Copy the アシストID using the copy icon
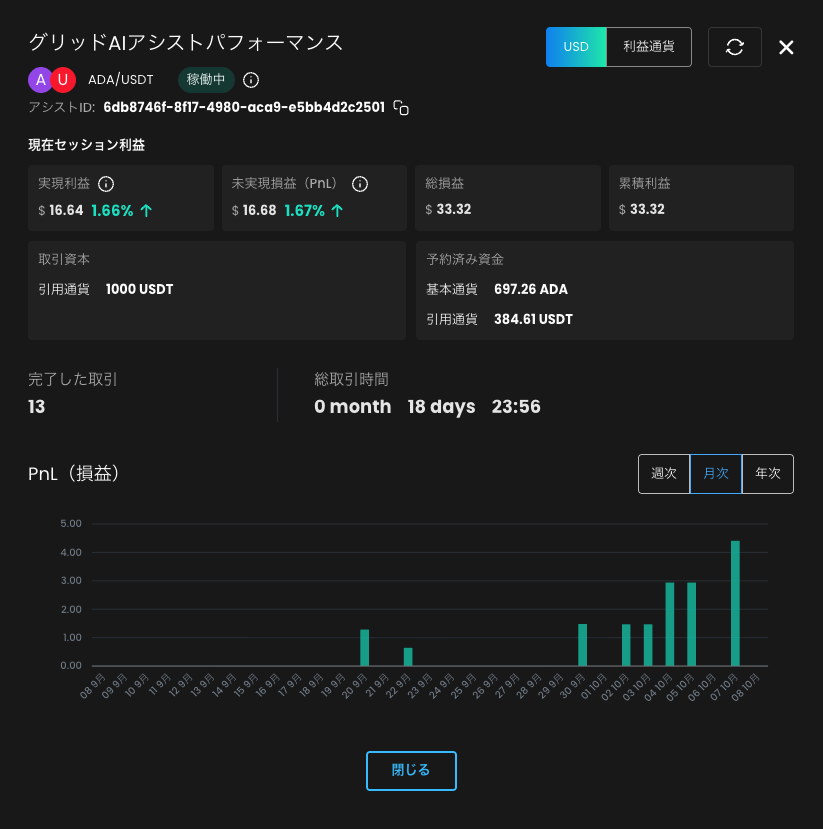The width and height of the screenshot is (823, 829). click(400, 107)
